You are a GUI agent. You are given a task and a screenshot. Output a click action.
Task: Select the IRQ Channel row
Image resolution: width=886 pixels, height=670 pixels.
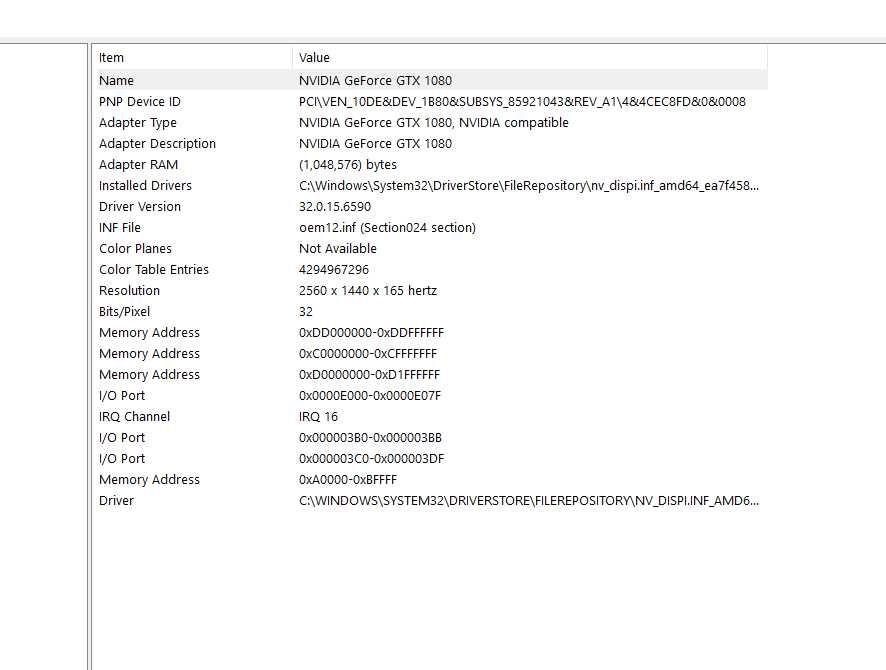pos(432,416)
